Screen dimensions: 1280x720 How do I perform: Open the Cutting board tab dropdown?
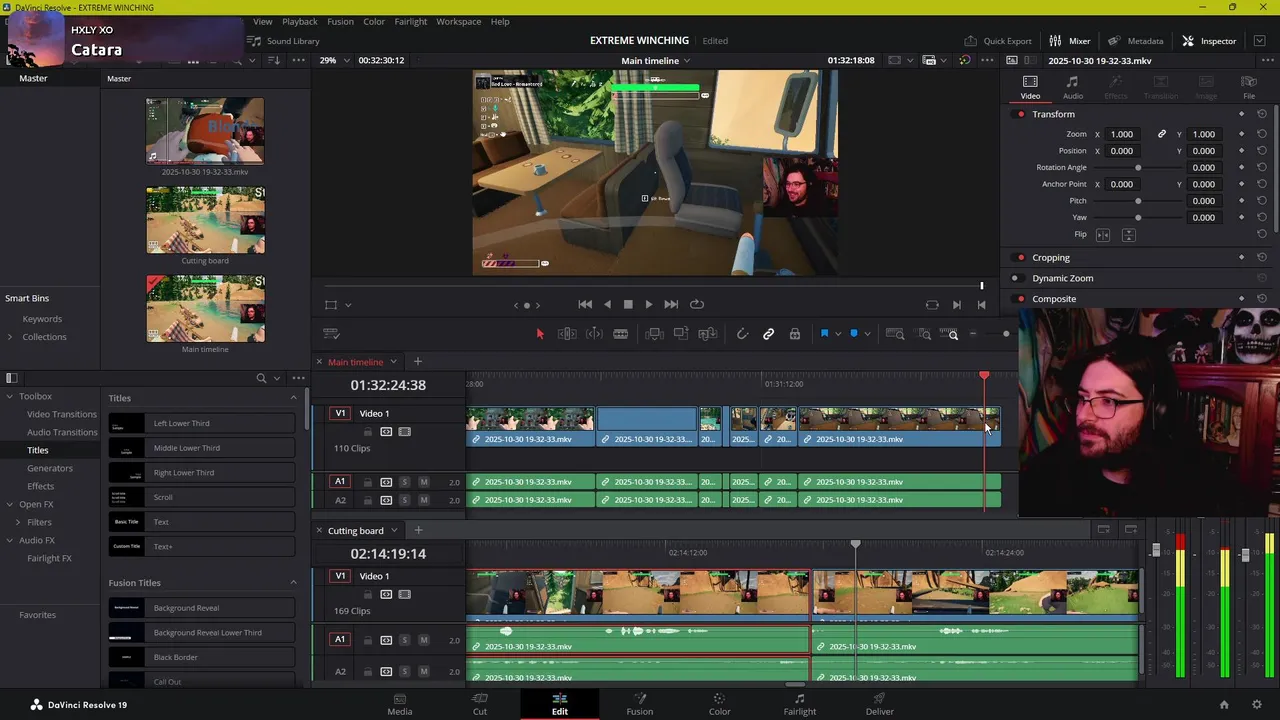click(x=394, y=531)
